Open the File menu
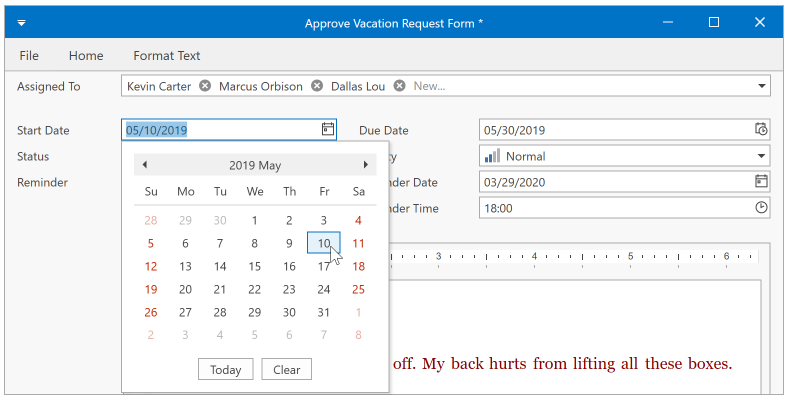Image resolution: width=789 pixels, height=401 pixels. [29, 55]
